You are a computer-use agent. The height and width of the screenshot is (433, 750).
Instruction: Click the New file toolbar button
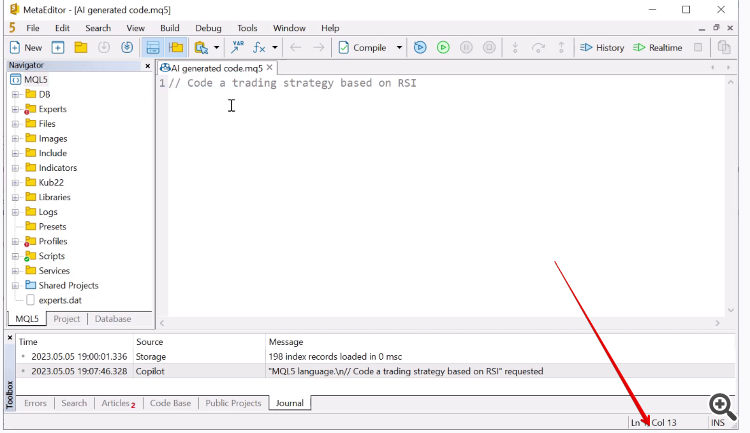(26, 47)
